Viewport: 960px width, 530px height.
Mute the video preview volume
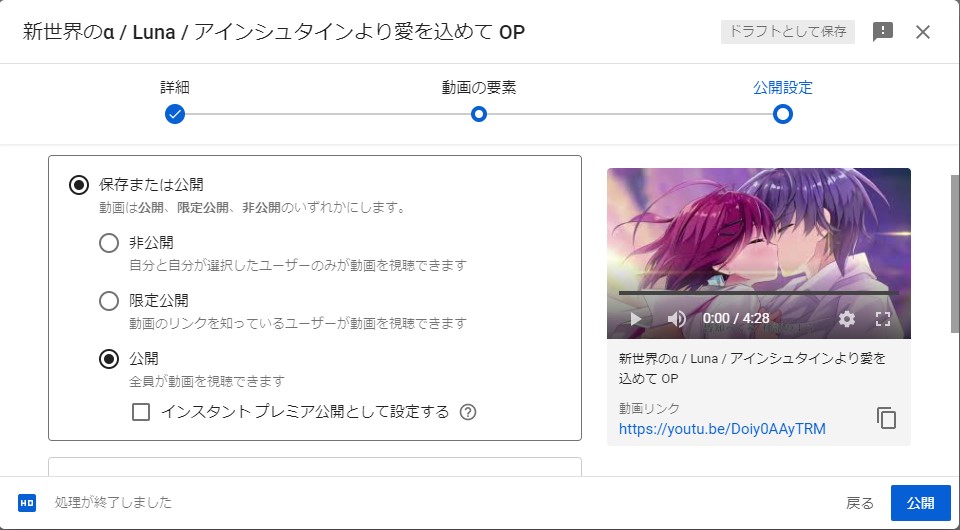tap(677, 319)
